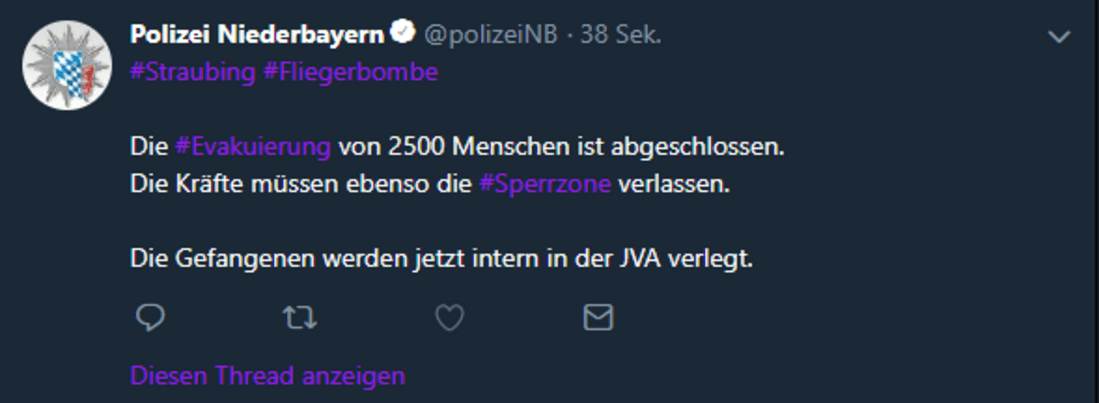Select the #Fliegerbombe hashtag
The image size is (1099, 403).
point(351,73)
